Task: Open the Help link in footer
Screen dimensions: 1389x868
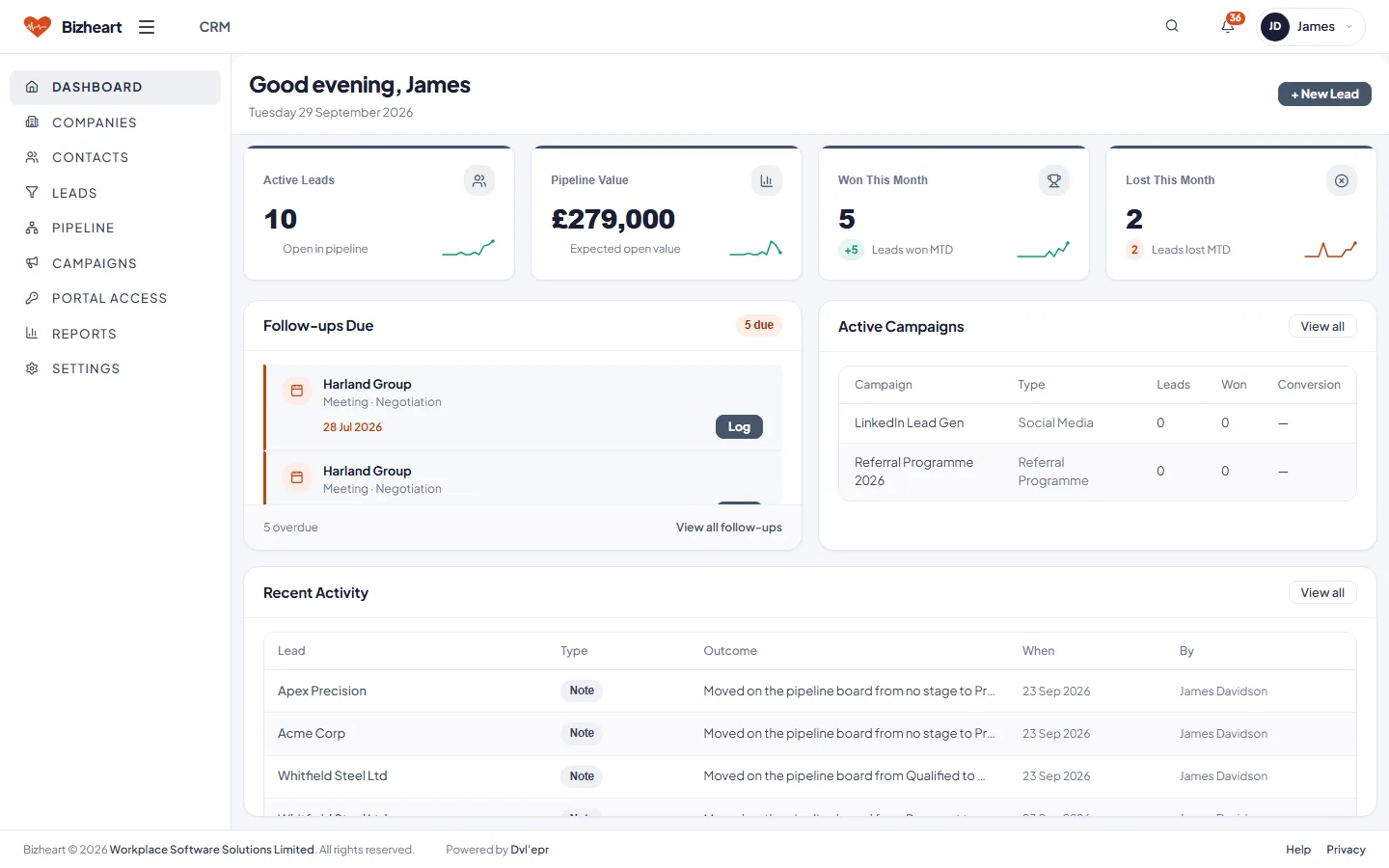Action: [x=1298, y=850]
